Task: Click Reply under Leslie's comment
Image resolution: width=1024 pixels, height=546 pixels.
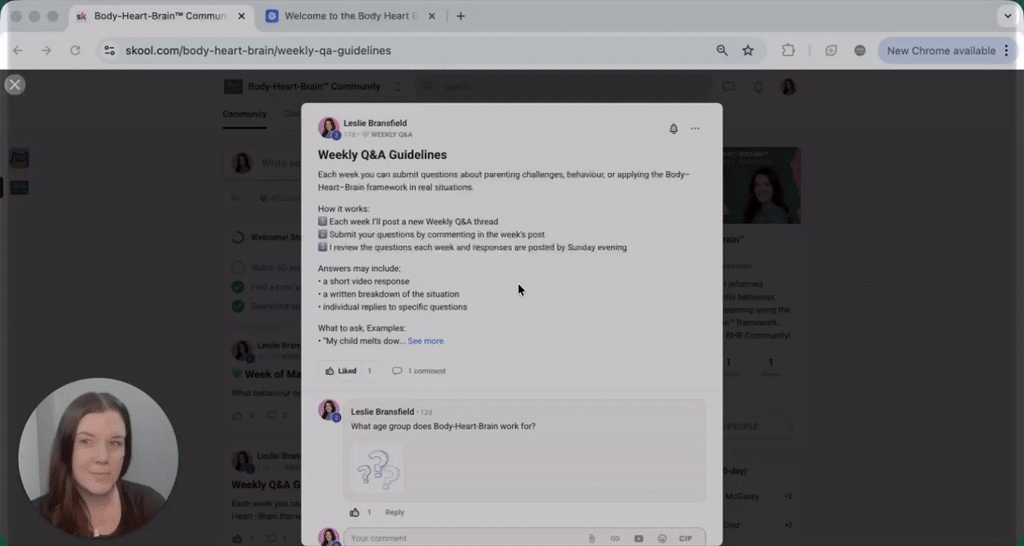Action: [394, 513]
